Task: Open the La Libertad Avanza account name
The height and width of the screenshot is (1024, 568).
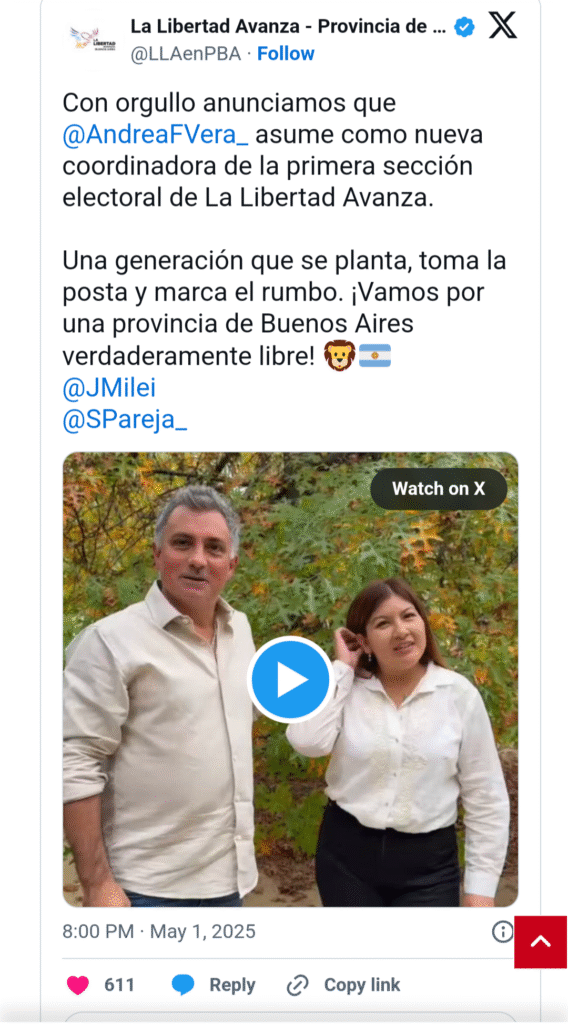Action: coord(288,27)
